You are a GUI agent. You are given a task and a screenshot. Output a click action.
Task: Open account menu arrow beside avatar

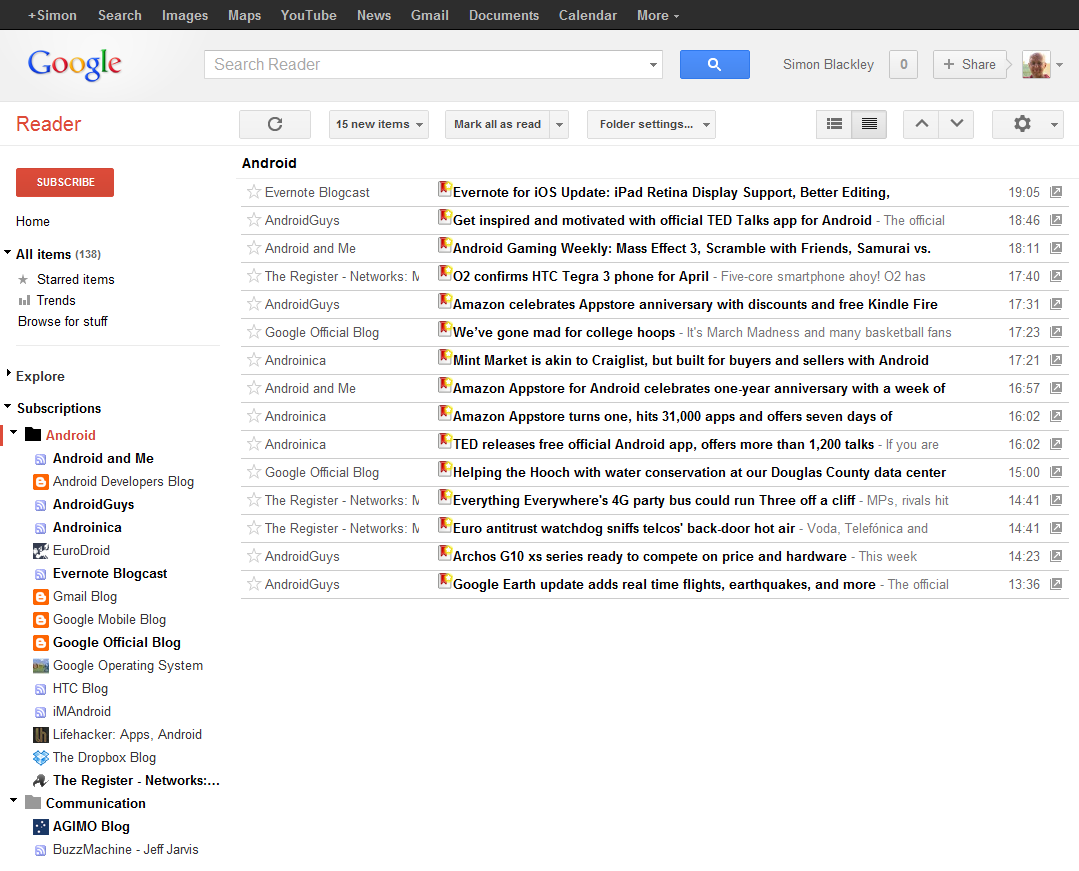coord(1059,65)
